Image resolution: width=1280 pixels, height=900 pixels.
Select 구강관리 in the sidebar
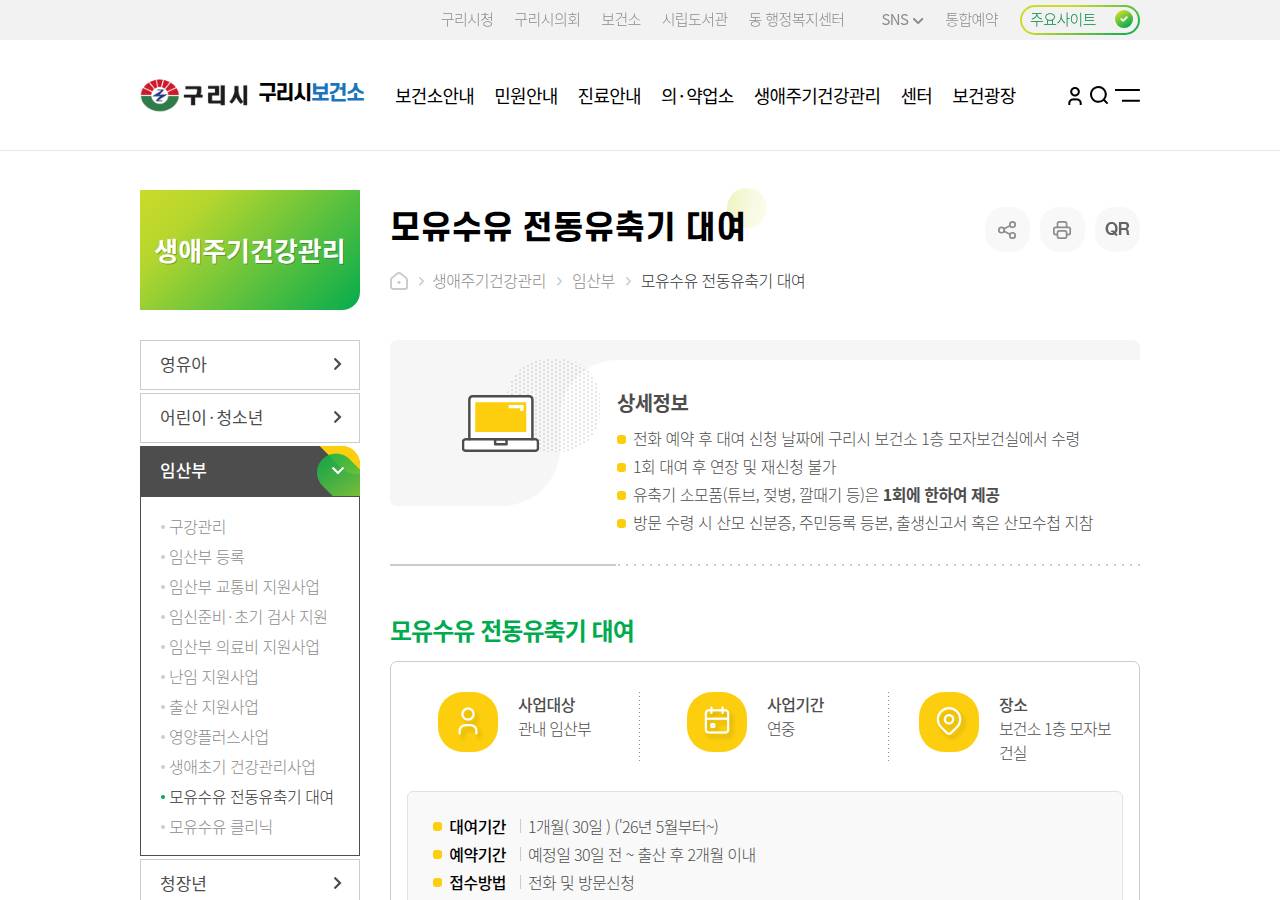click(x=197, y=527)
